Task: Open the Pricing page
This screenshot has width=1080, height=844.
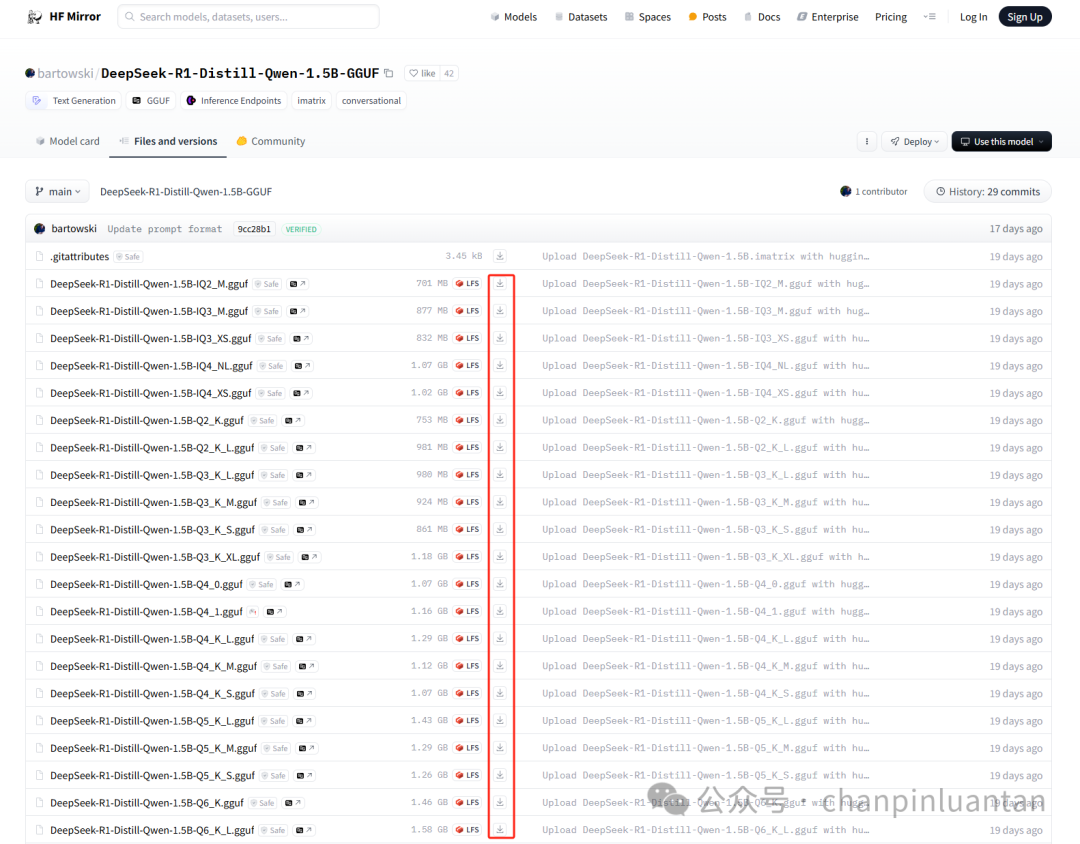Action: click(891, 17)
